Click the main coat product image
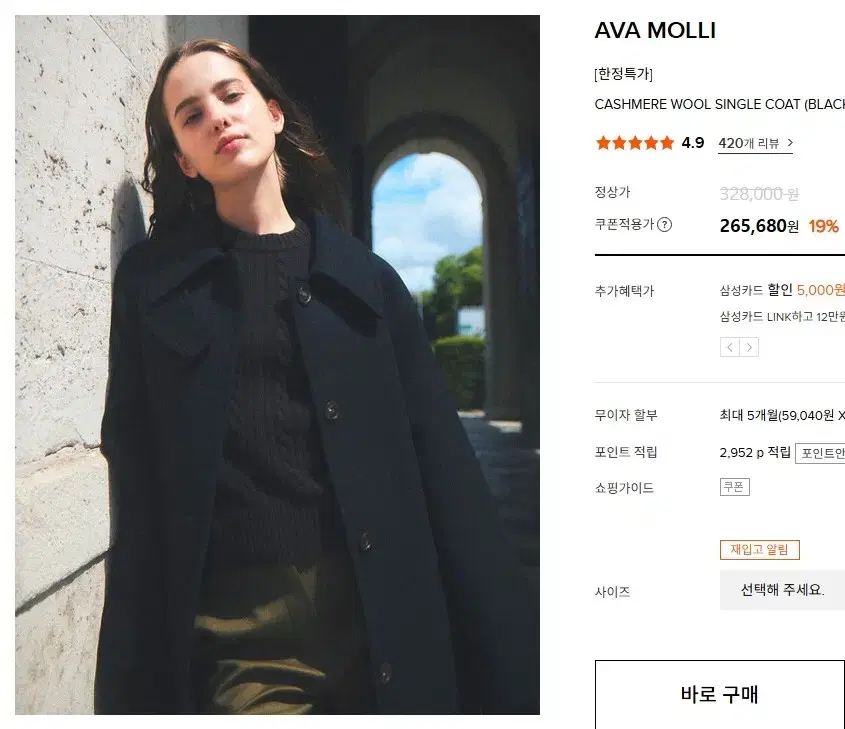 coord(278,365)
